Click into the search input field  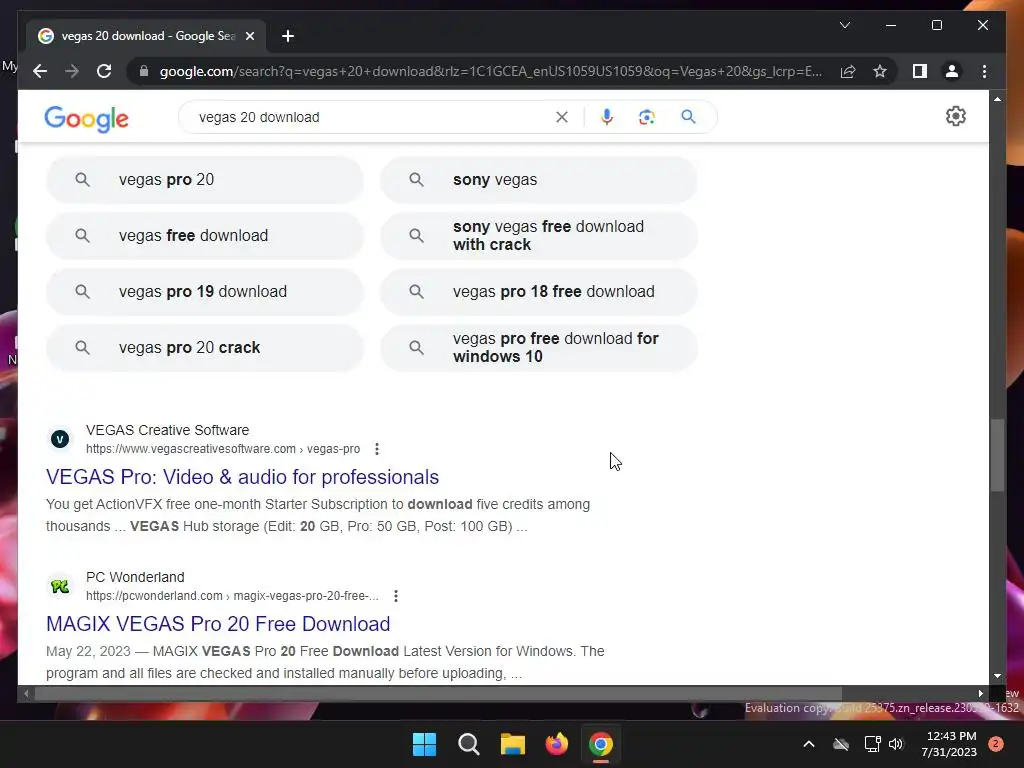click(x=372, y=117)
